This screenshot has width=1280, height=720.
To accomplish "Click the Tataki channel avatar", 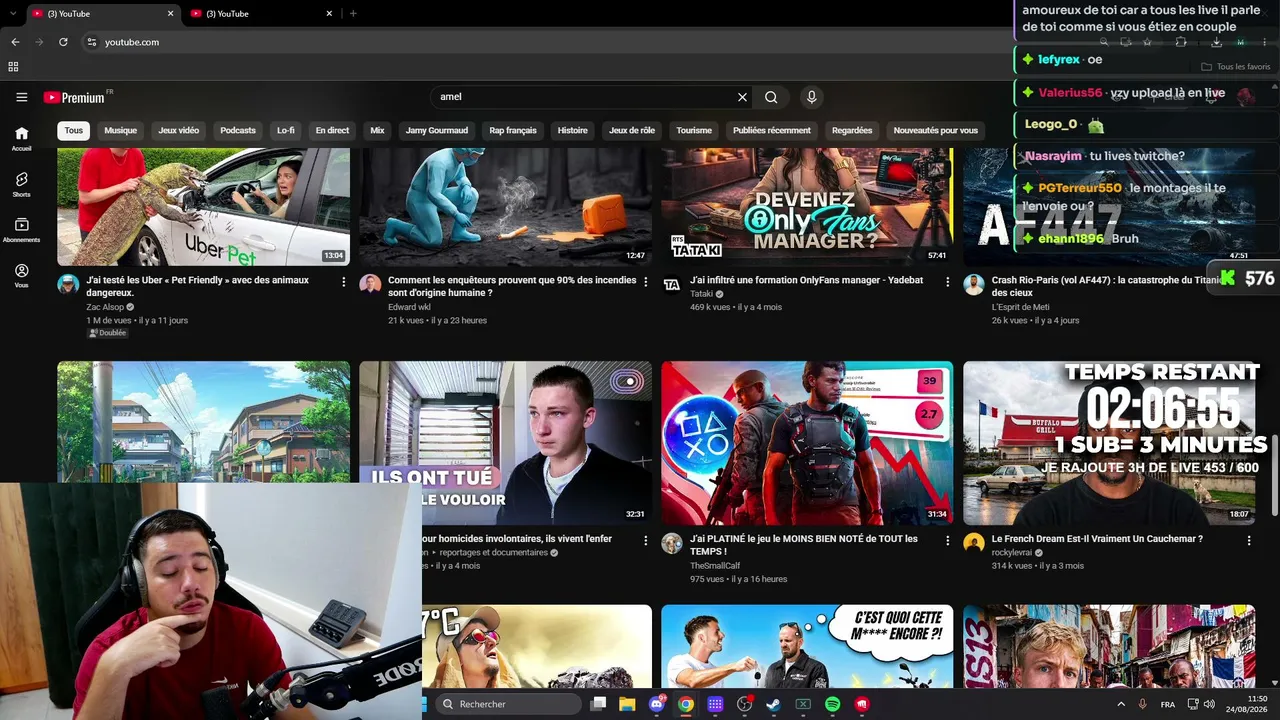I will [672, 284].
